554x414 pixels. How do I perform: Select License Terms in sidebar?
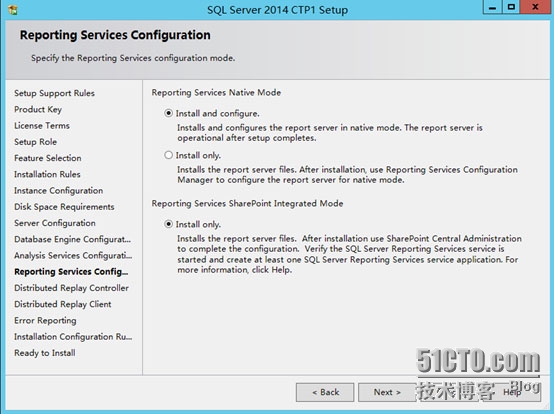coord(42,126)
